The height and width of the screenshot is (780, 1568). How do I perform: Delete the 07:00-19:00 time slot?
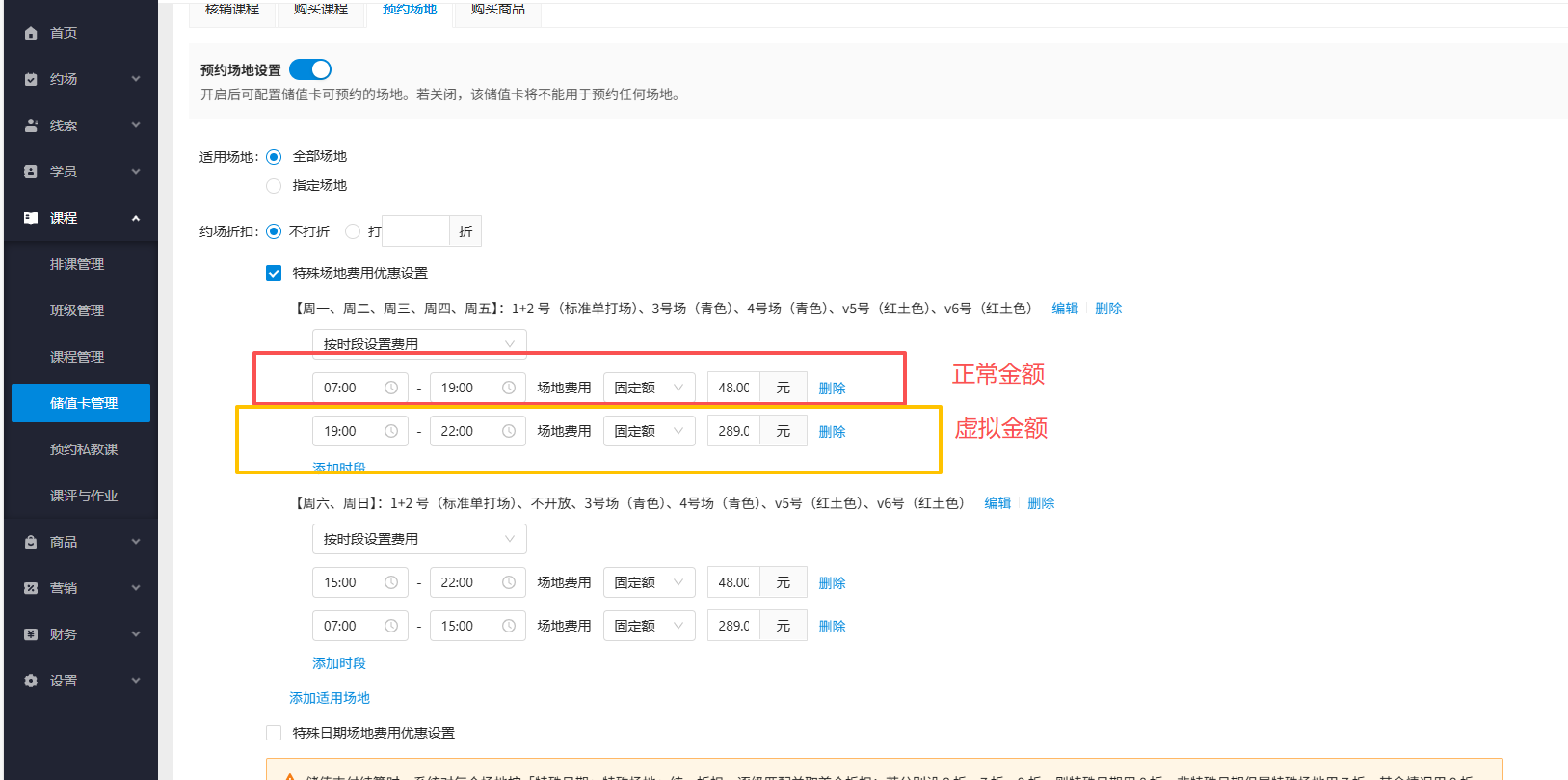coord(832,389)
